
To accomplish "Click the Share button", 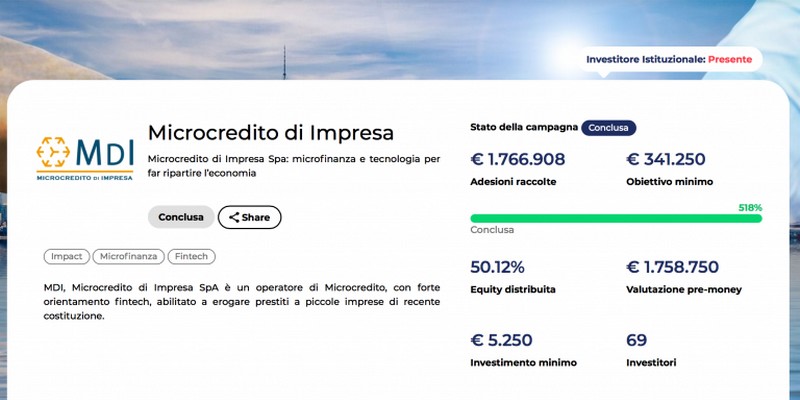I will (x=249, y=217).
